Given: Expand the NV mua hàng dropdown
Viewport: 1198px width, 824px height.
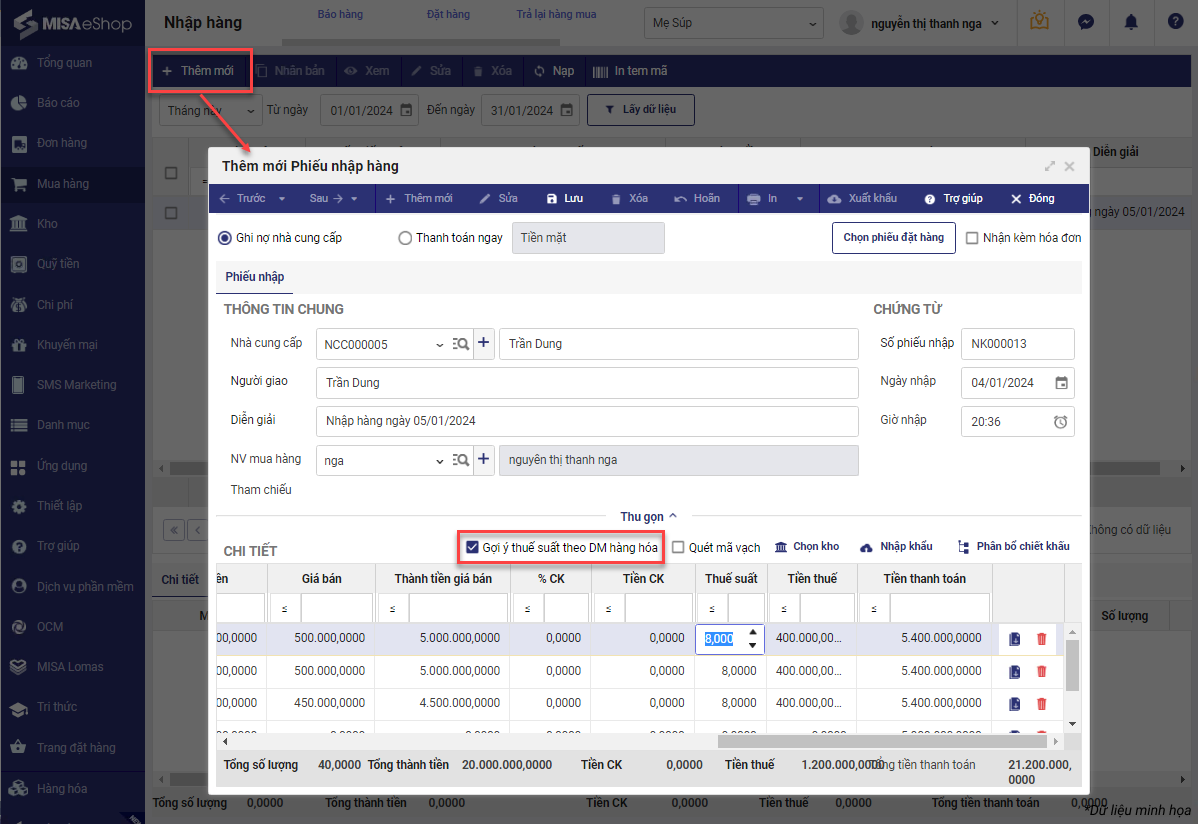Looking at the screenshot, I should tap(439, 460).
